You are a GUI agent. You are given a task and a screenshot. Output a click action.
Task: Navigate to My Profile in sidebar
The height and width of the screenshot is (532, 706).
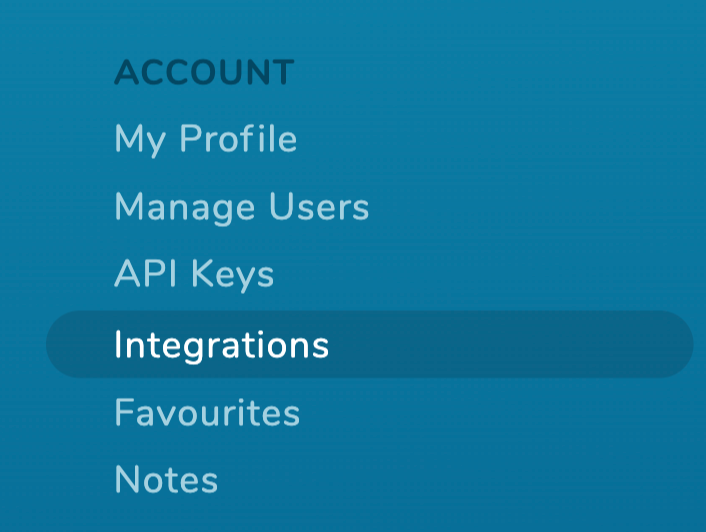206,139
